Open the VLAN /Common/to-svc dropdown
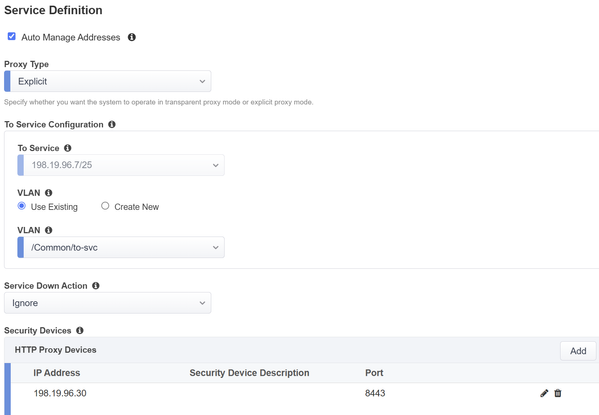This screenshot has height=415, width=599. point(121,247)
